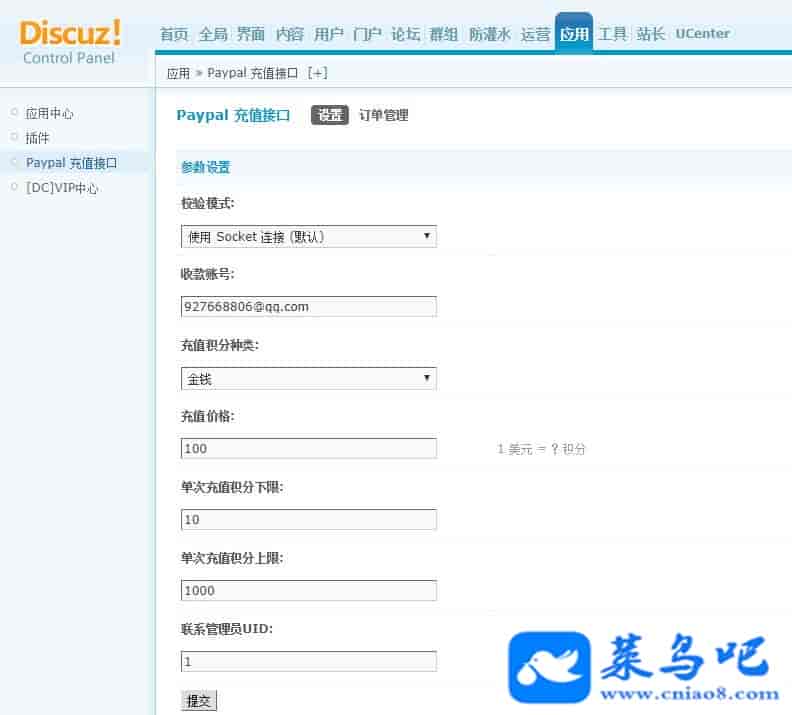
Task: Switch to the 订单管理 tab
Action: coord(383,115)
